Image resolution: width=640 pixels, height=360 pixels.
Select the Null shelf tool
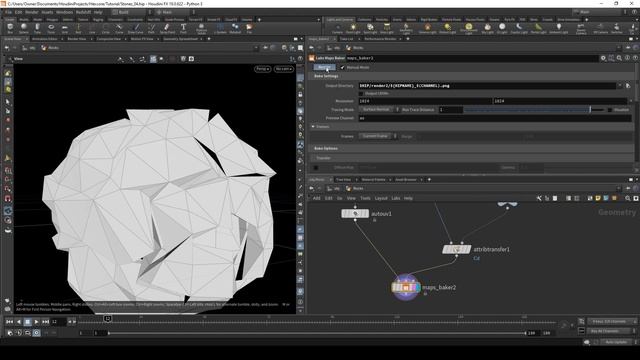coord(78,28)
